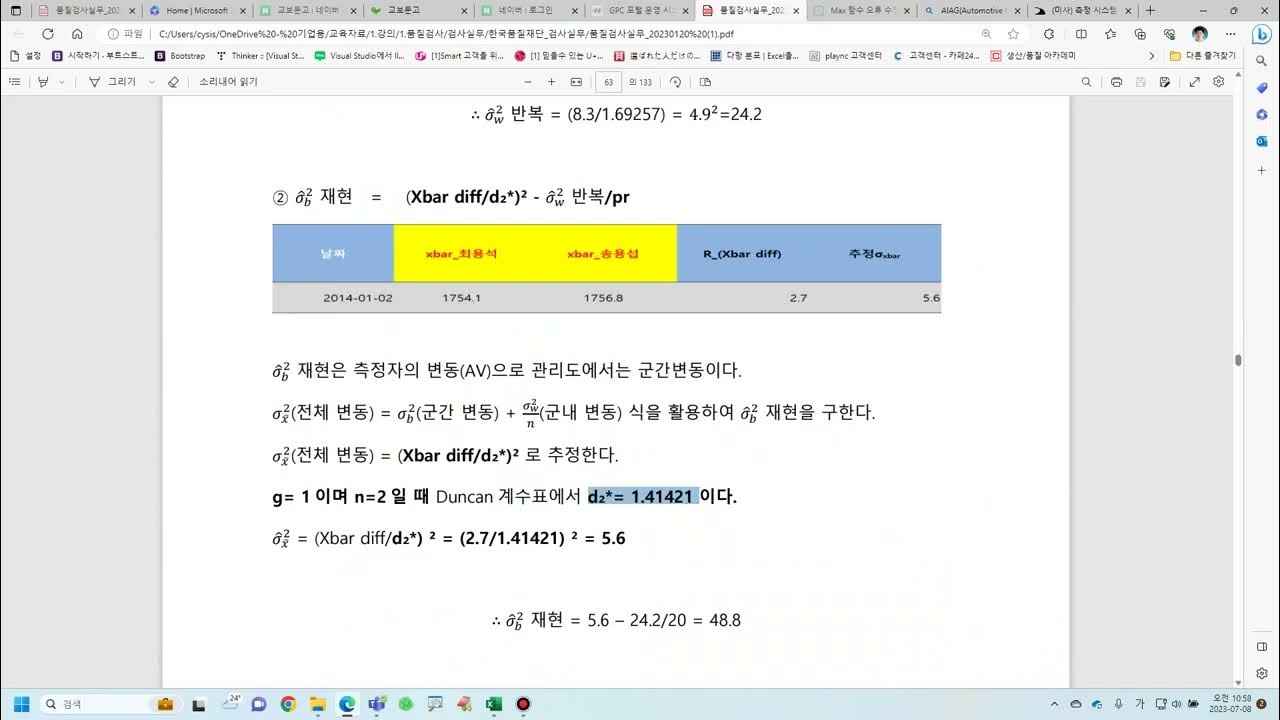Screen dimensions: 1280x720
Task: Activate the 그리기 draw tool
Action: pos(113,82)
